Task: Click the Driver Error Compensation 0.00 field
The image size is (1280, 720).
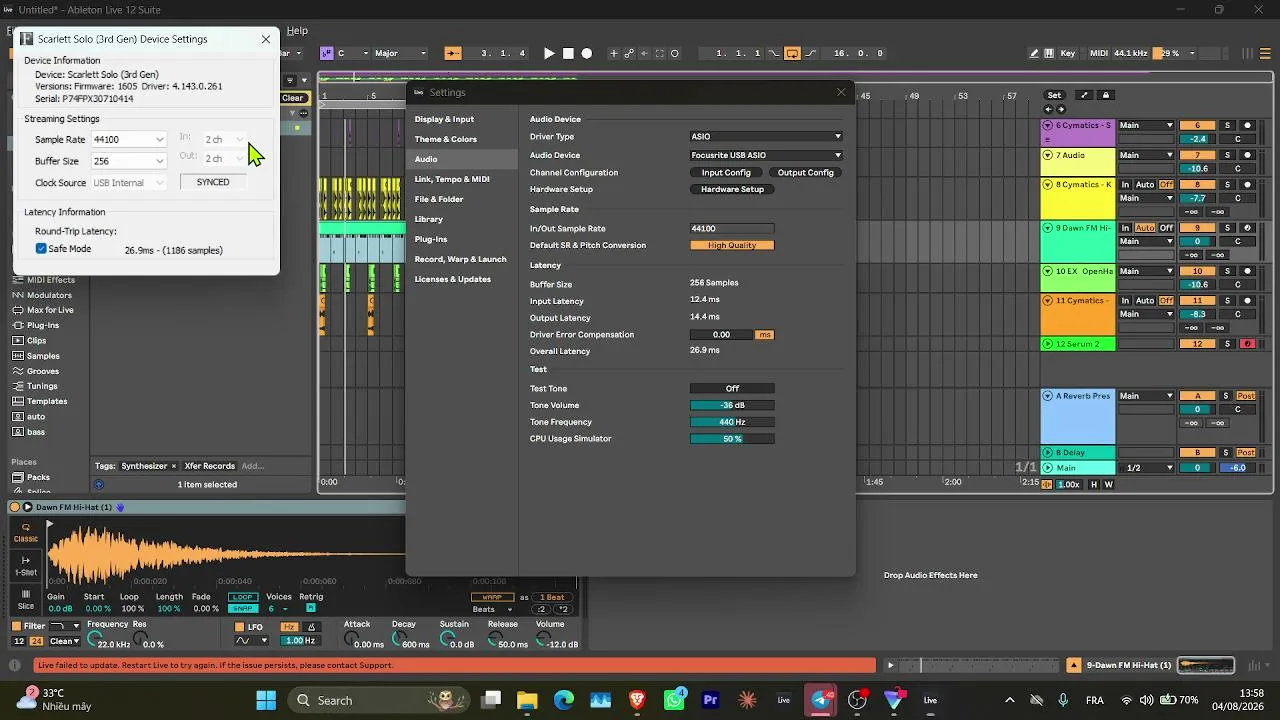Action: tap(721, 335)
